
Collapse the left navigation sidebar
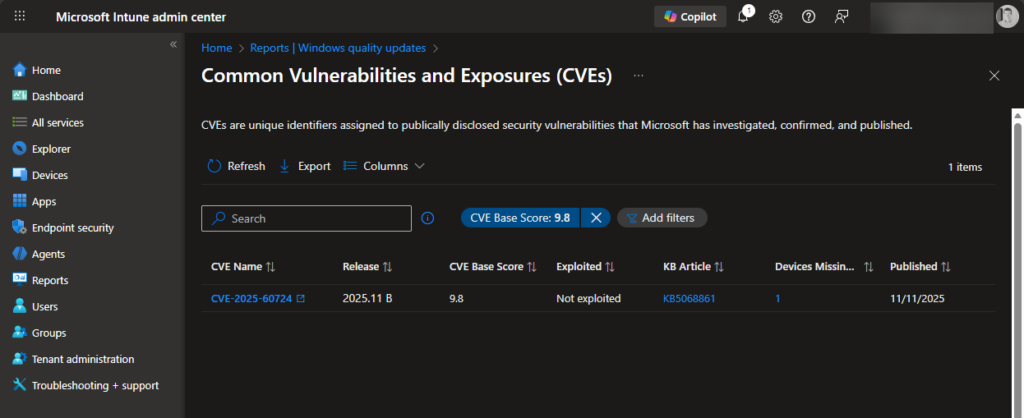pos(173,45)
